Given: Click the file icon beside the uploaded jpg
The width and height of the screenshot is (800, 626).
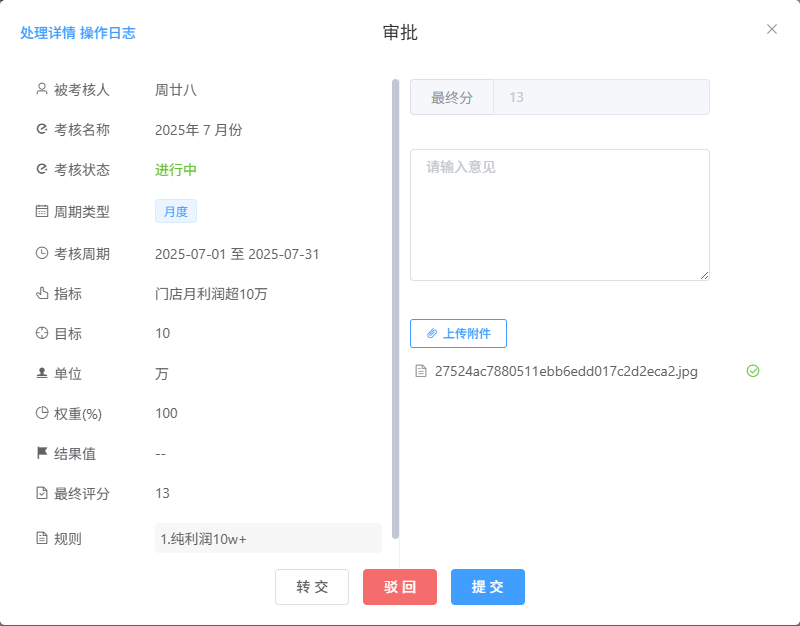Looking at the screenshot, I should [x=421, y=371].
